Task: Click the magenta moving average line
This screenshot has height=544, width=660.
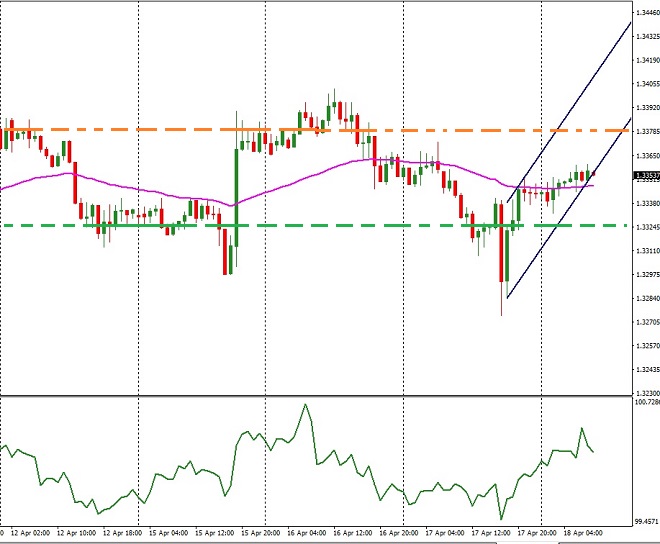Action: tap(295, 182)
